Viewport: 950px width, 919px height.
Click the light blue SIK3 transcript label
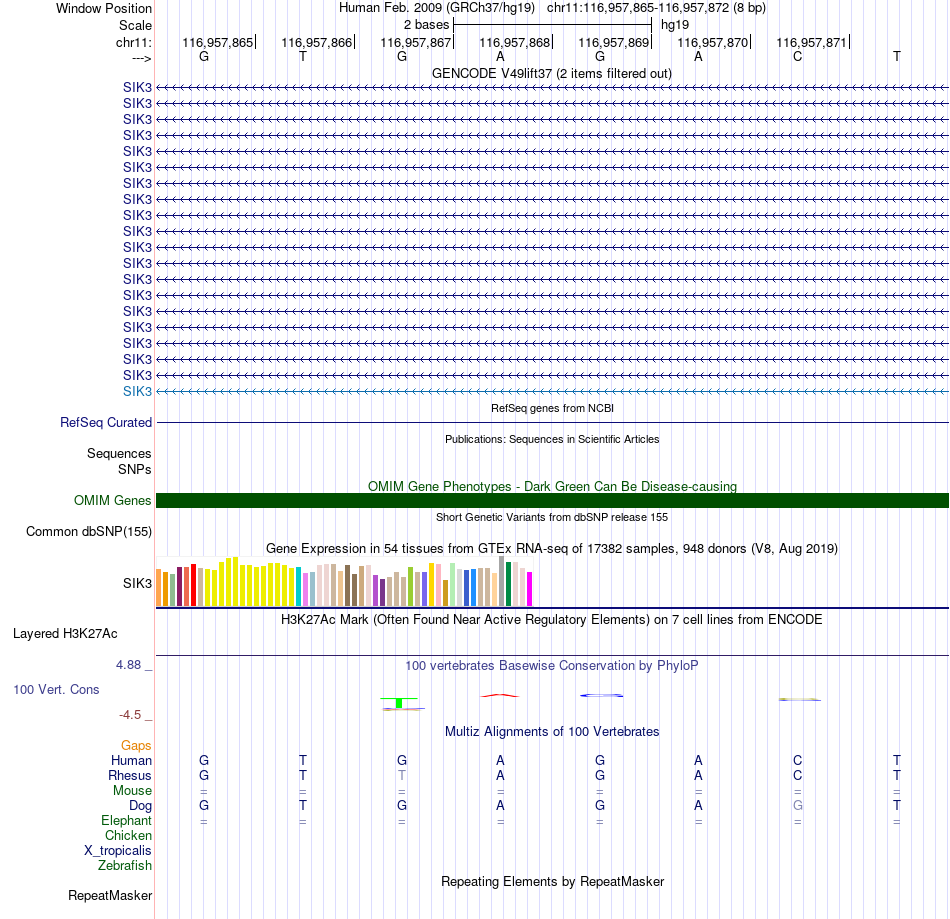point(138,391)
